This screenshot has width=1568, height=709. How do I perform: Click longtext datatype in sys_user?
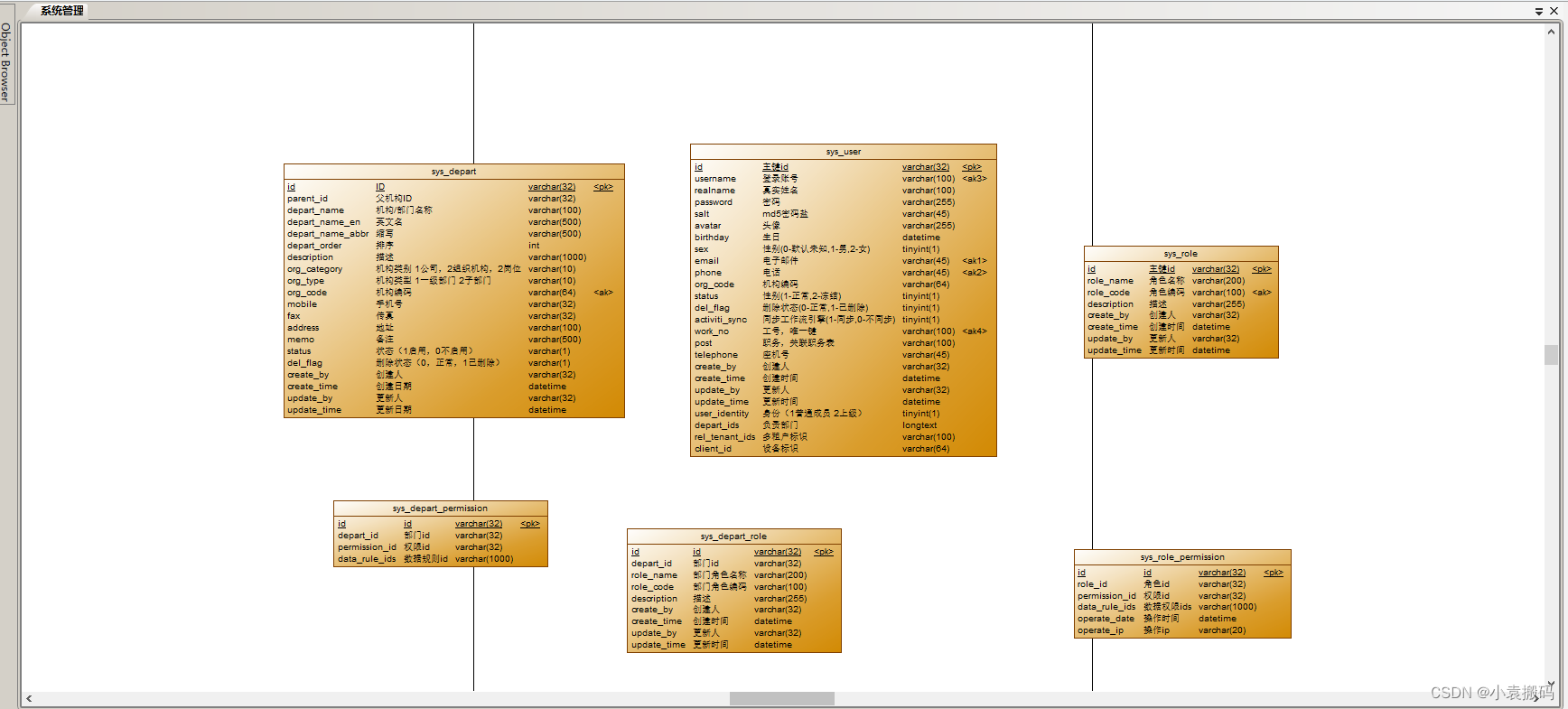(x=919, y=425)
